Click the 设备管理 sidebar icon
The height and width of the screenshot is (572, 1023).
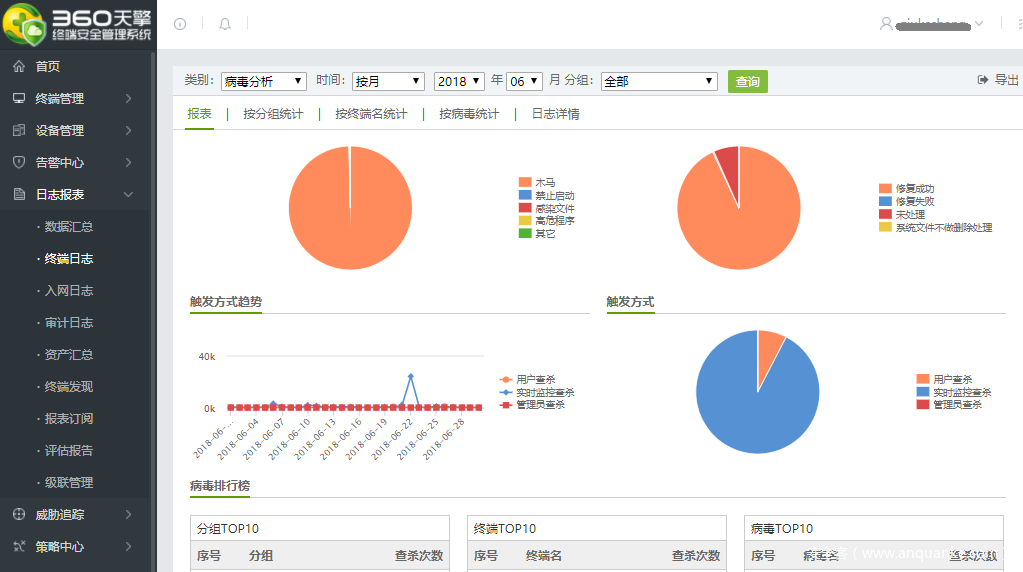click(18, 130)
